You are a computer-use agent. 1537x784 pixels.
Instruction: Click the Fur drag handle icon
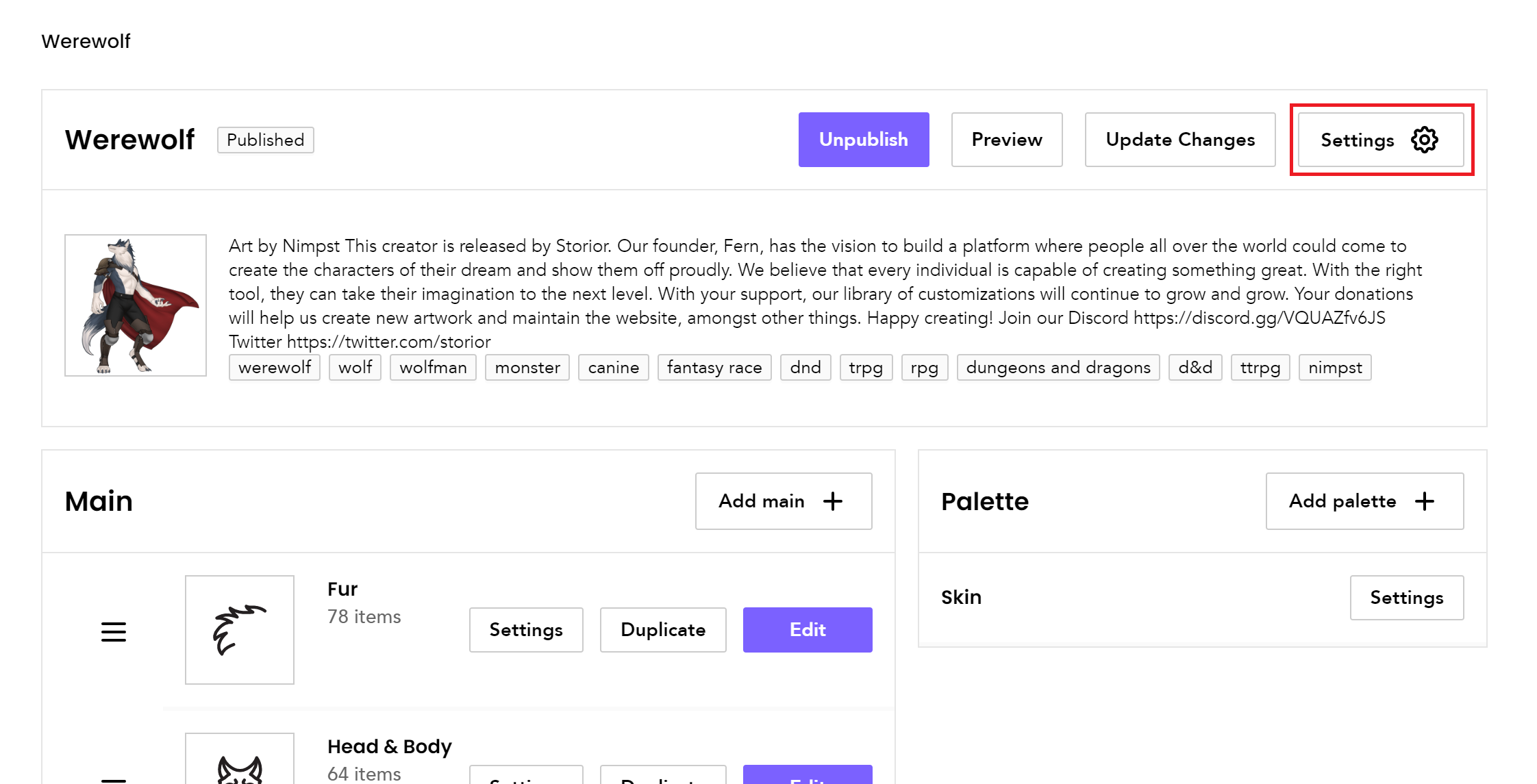114,631
